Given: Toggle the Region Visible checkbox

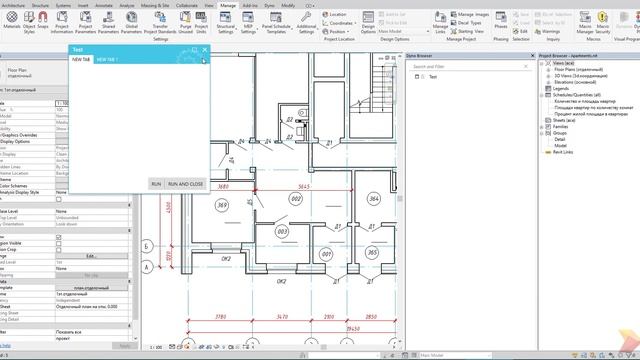Looking at the screenshot, I should (x=59, y=243).
